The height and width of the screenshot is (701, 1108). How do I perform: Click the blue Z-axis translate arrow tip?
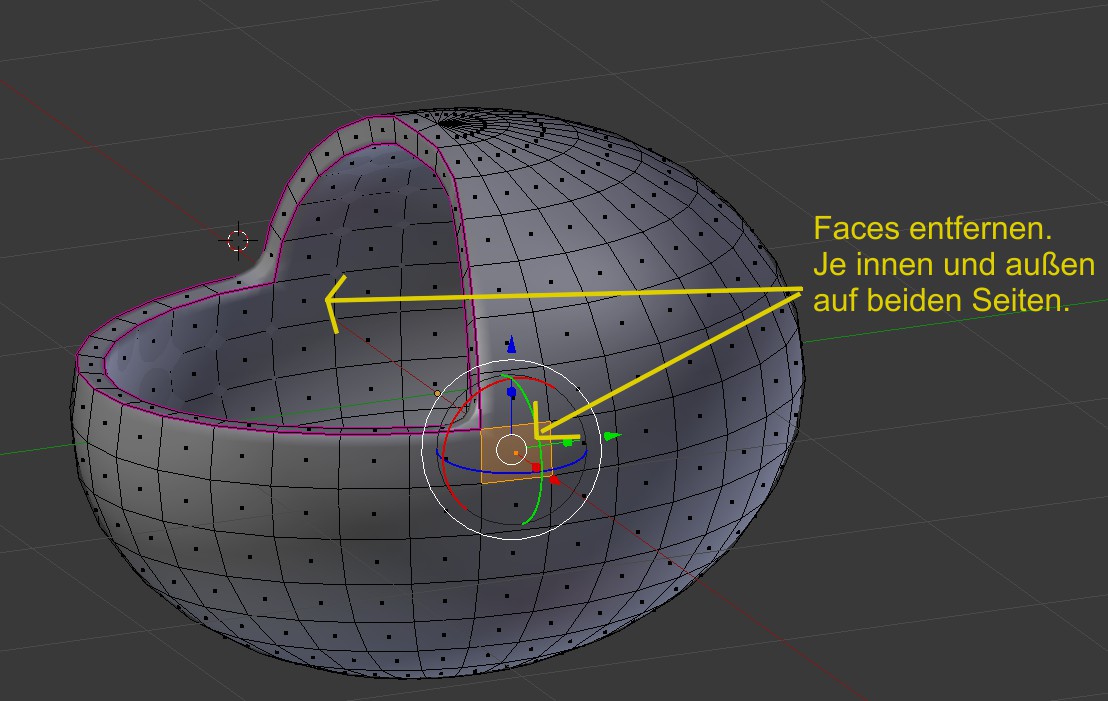click(x=512, y=344)
